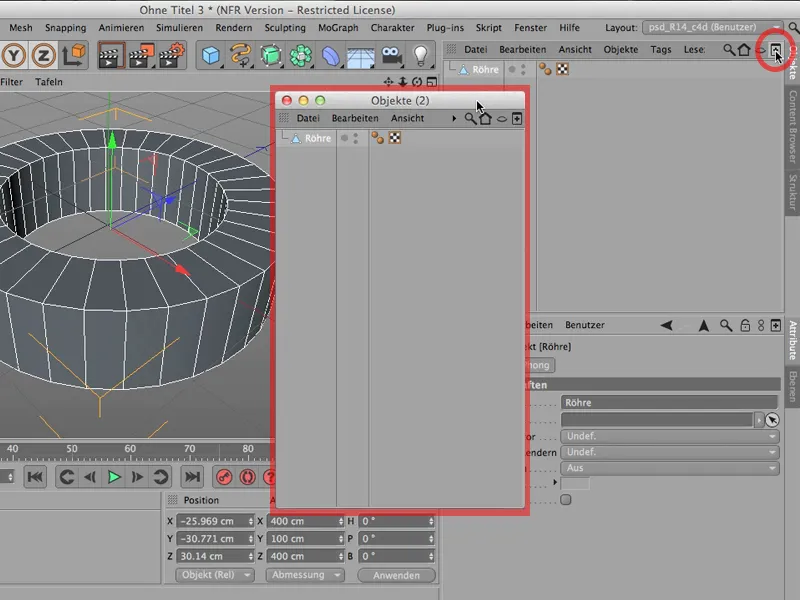The height and width of the screenshot is (600, 800).
Task: Open Objekt (Rel) coordinate dropdown
Action: tap(214, 575)
